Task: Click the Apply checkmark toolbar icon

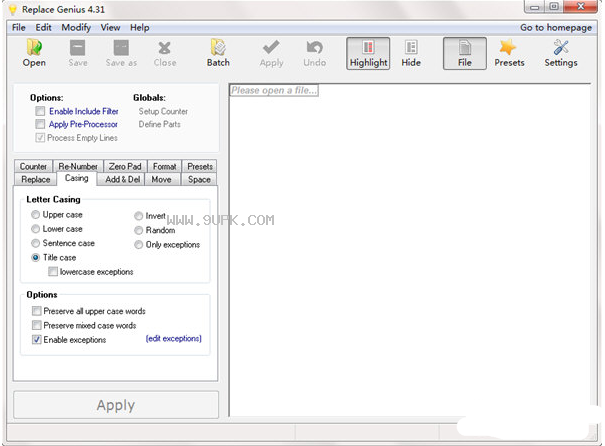Action: [271, 53]
